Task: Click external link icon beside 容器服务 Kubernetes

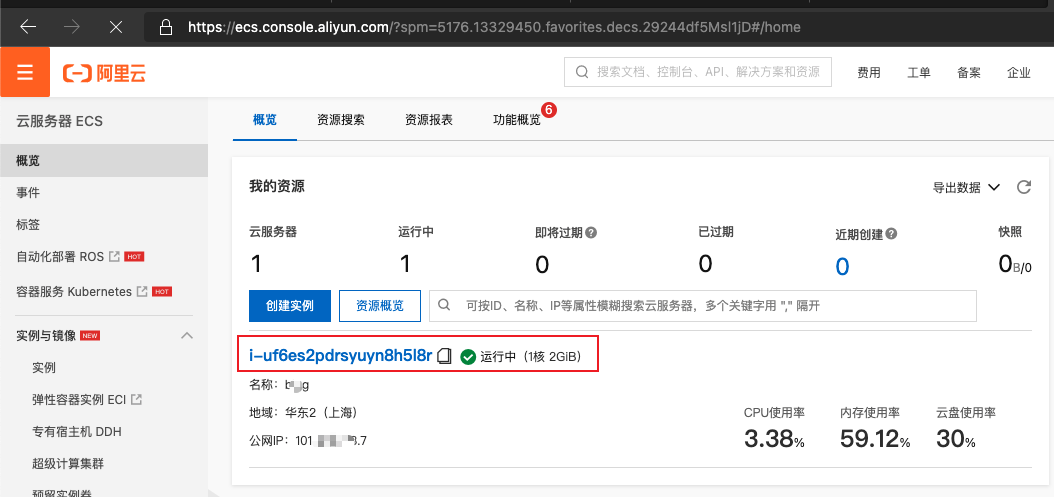Action: click(x=142, y=292)
